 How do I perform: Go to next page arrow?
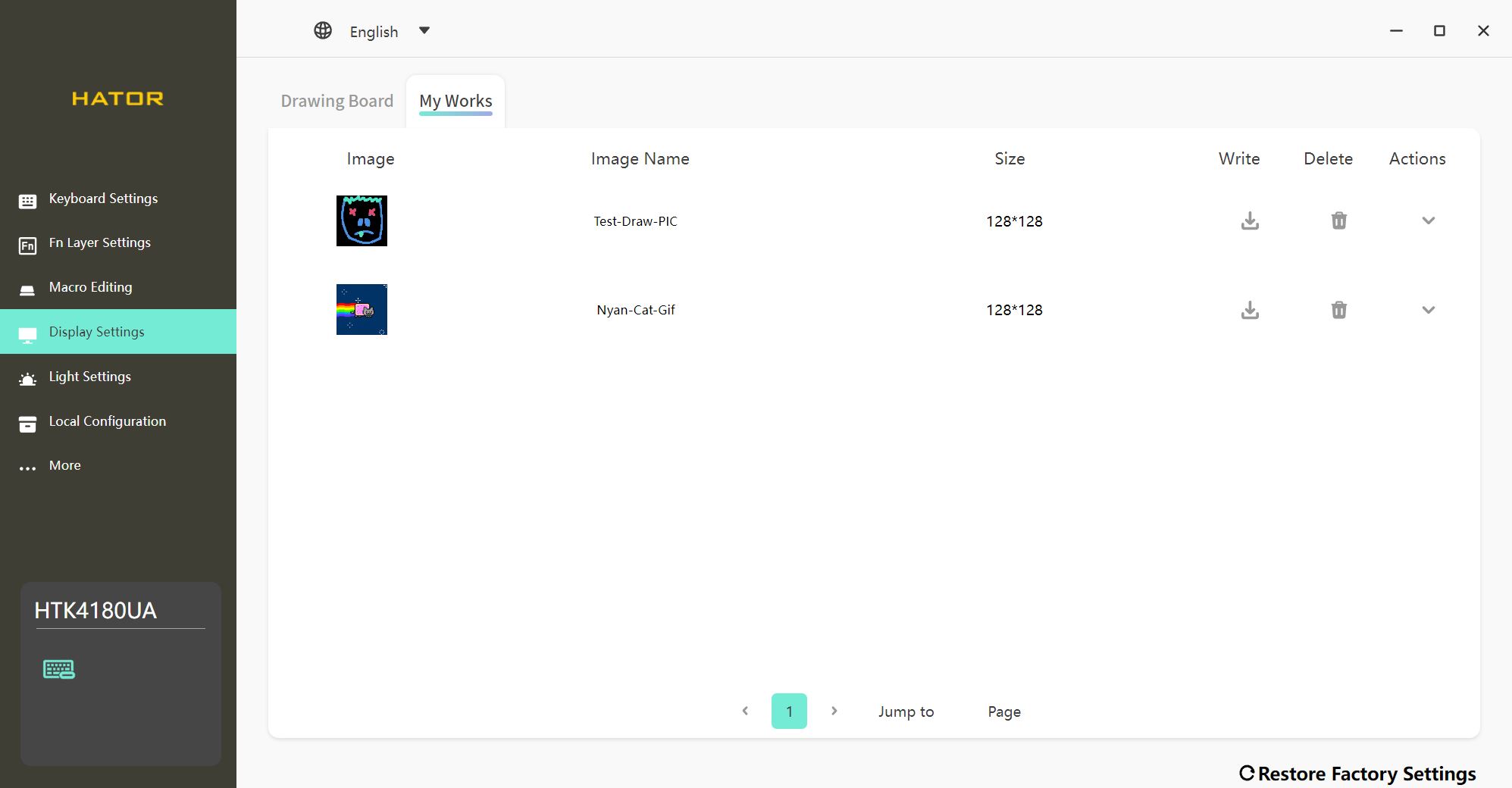(x=834, y=711)
